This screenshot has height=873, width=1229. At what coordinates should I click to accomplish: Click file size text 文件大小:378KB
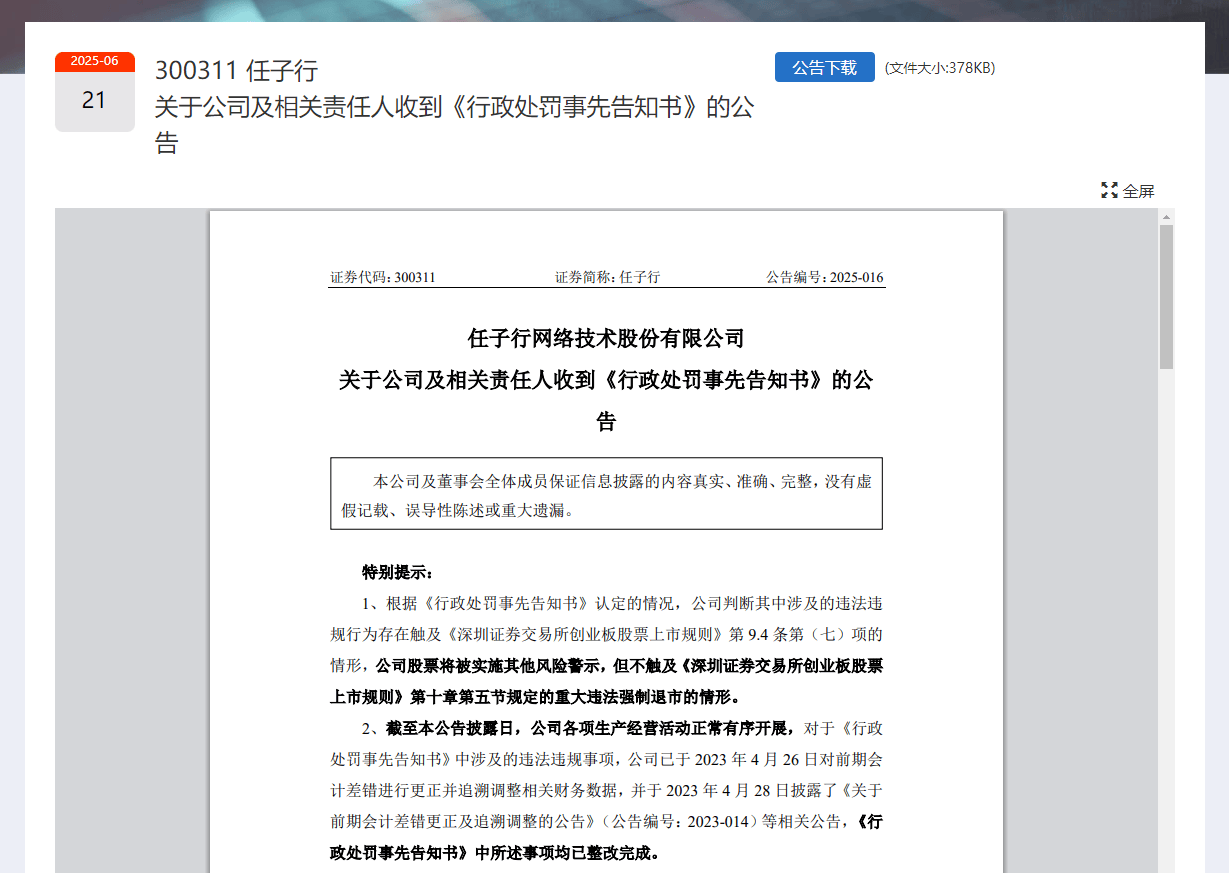tap(940, 68)
